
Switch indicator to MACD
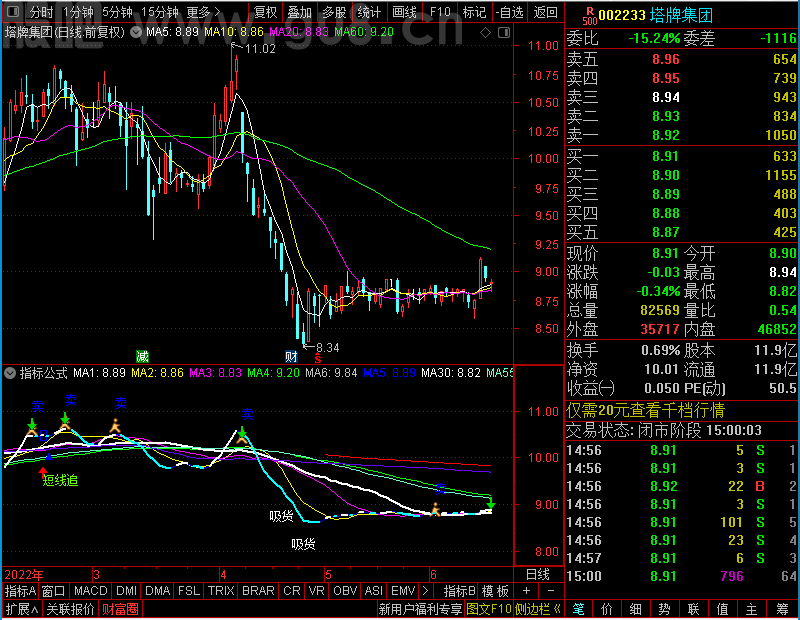coord(90,591)
